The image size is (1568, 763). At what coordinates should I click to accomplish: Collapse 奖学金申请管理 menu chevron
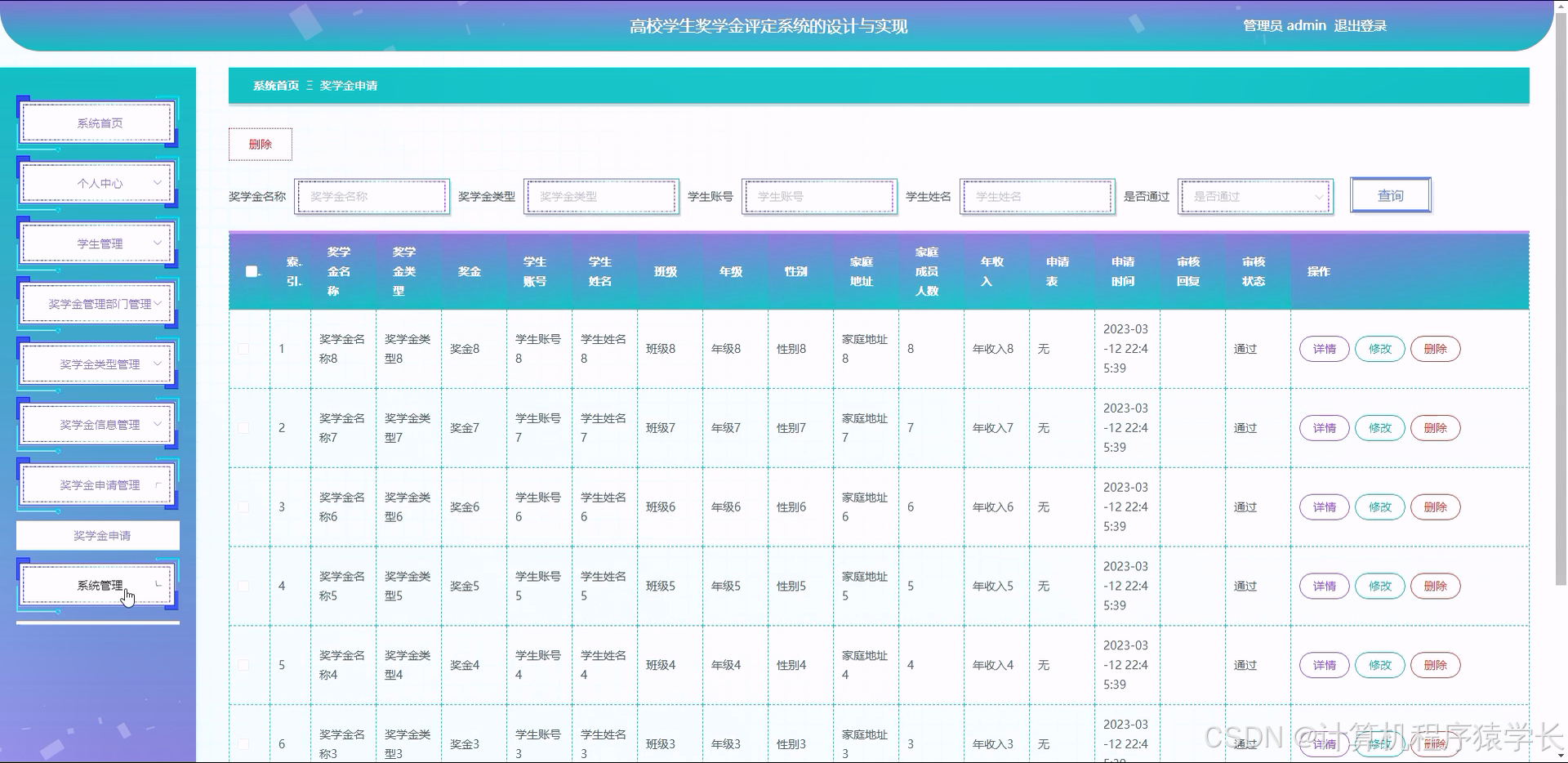tap(158, 484)
